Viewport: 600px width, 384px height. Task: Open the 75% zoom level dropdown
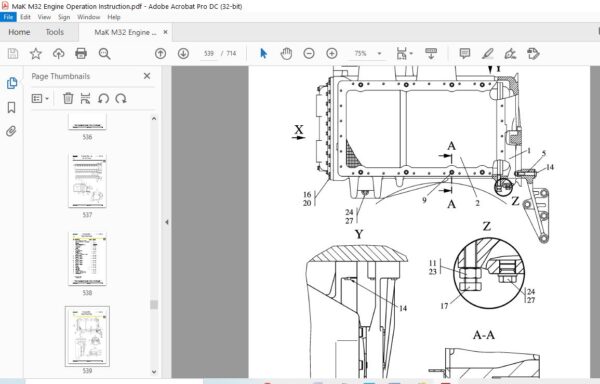[364, 54]
